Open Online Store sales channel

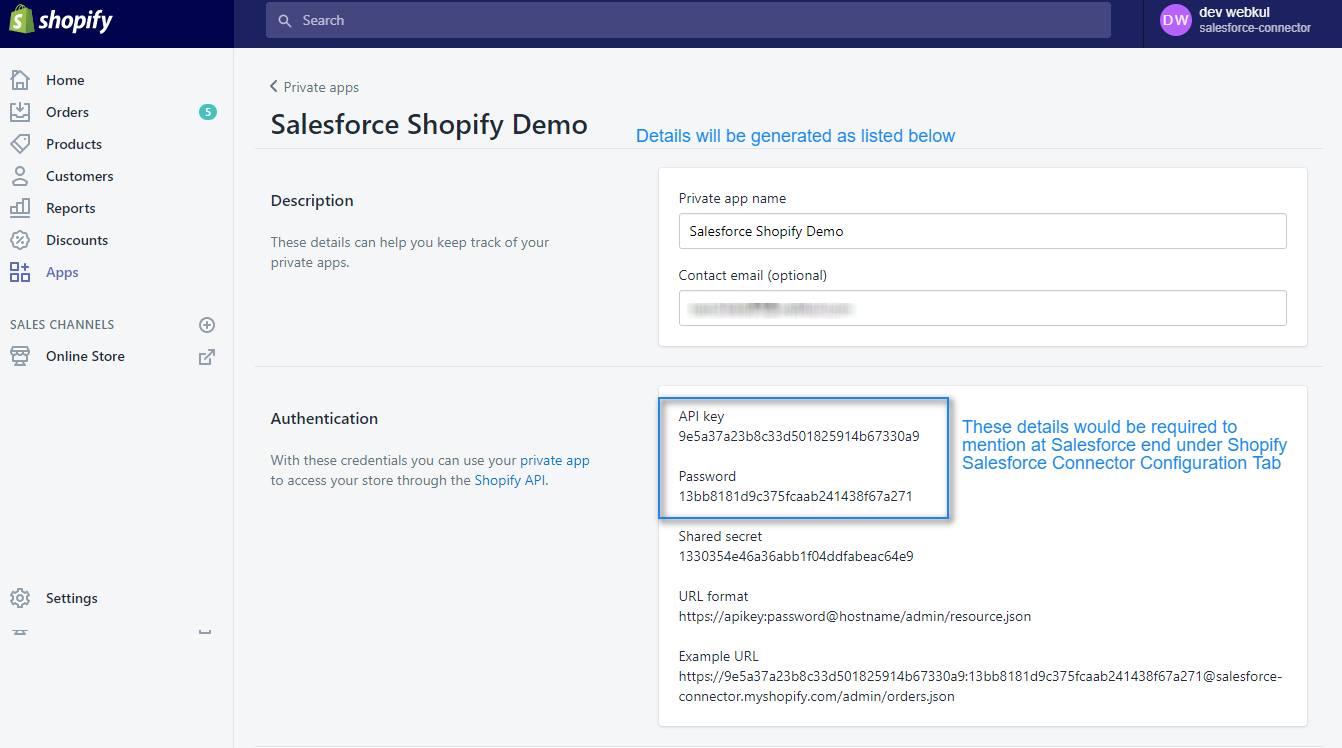click(85, 356)
